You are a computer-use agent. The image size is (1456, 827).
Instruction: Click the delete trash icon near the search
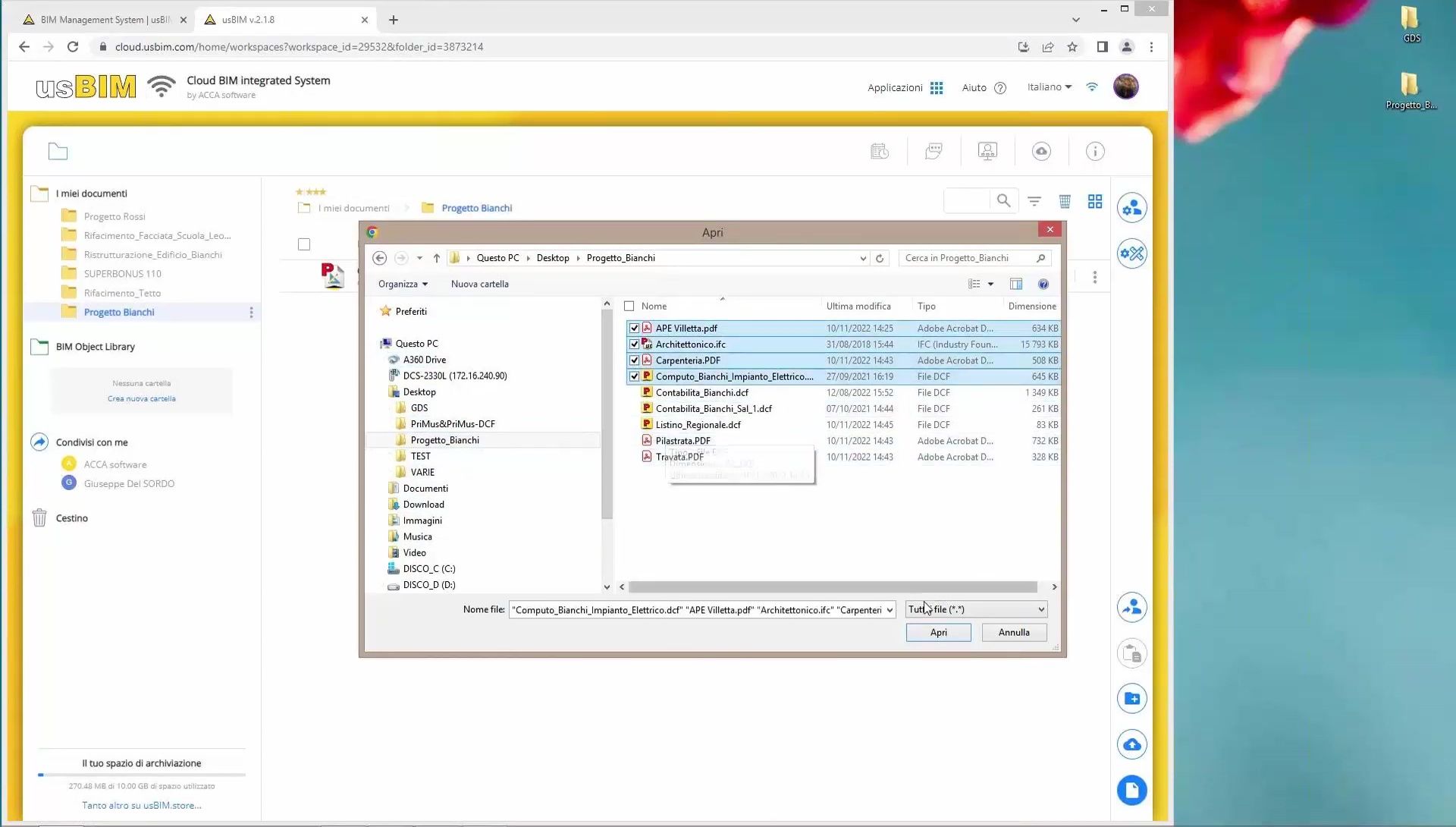point(1065,201)
